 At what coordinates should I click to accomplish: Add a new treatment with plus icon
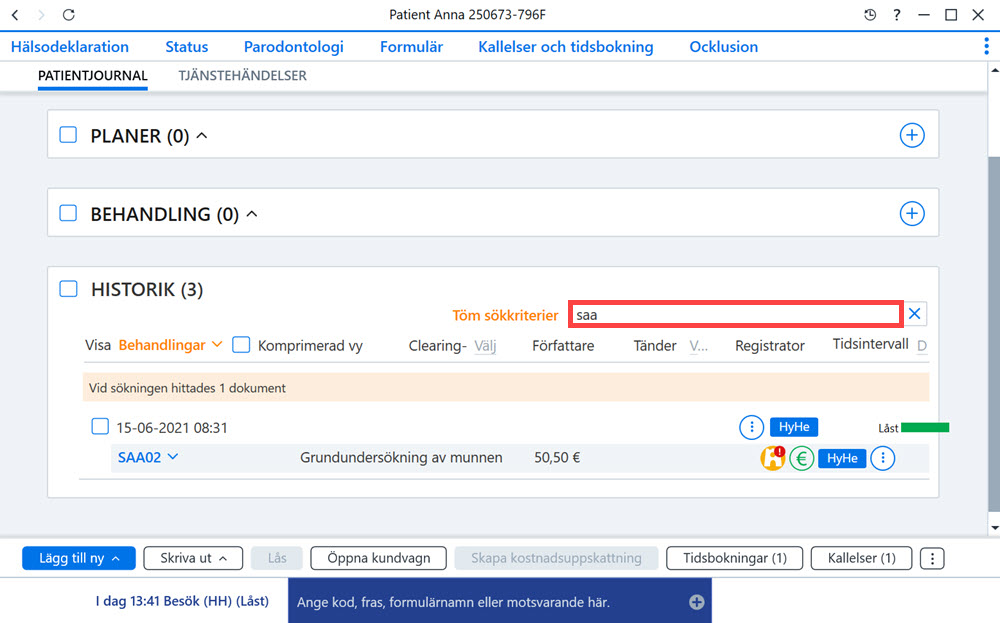tap(912, 214)
